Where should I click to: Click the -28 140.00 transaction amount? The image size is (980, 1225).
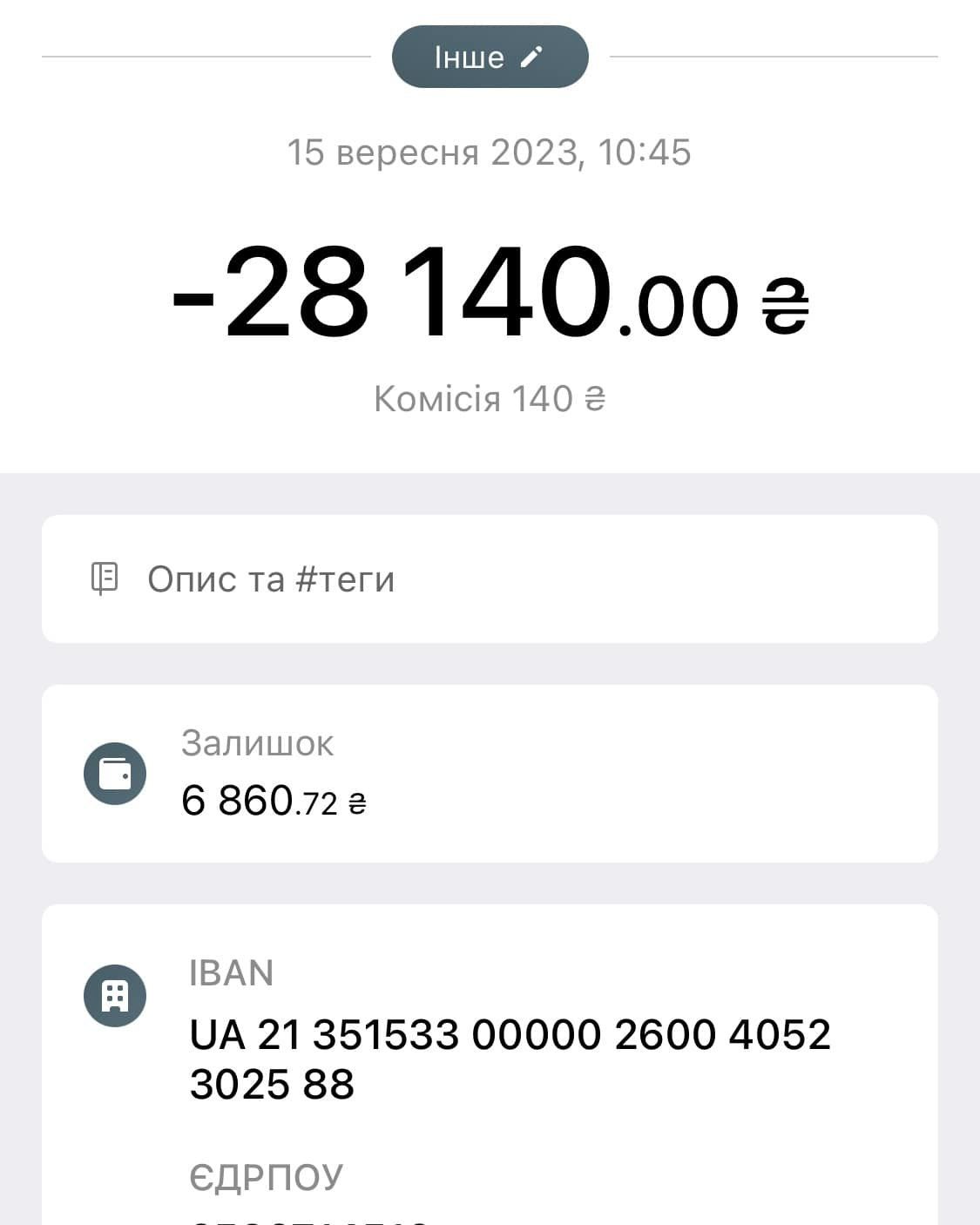click(490, 294)
